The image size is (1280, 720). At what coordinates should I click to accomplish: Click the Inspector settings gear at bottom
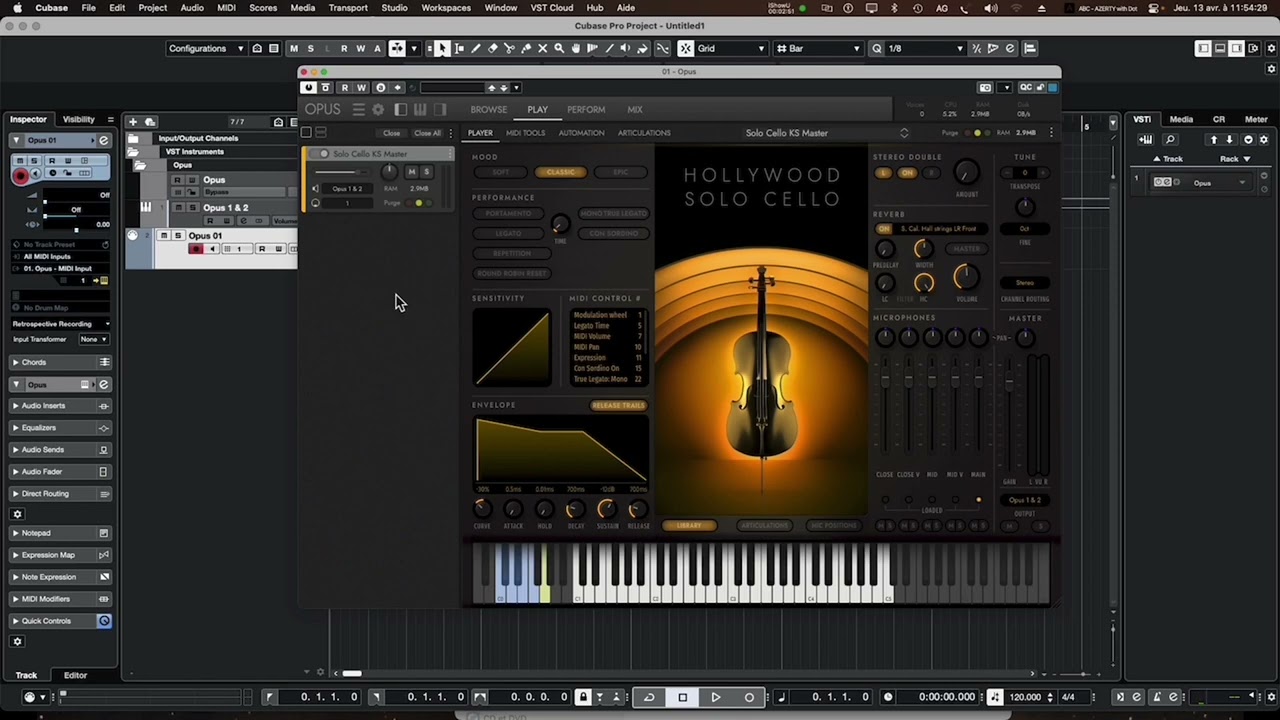17,641
